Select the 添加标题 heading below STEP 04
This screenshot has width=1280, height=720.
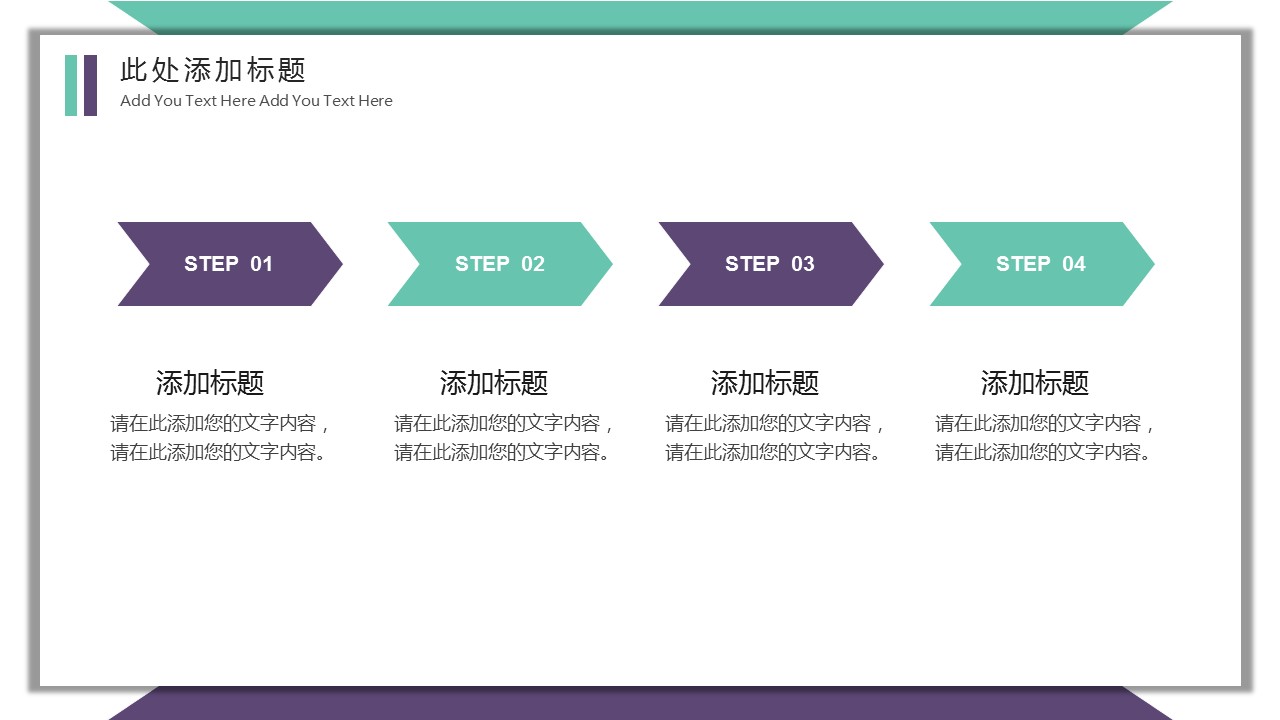tap(1035, 383)
